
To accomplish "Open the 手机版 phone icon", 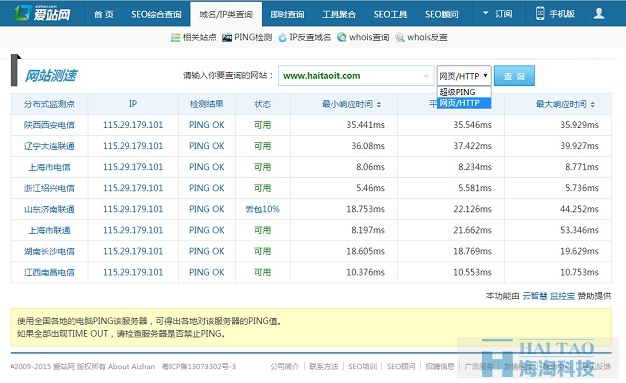I will pos(540,14).
